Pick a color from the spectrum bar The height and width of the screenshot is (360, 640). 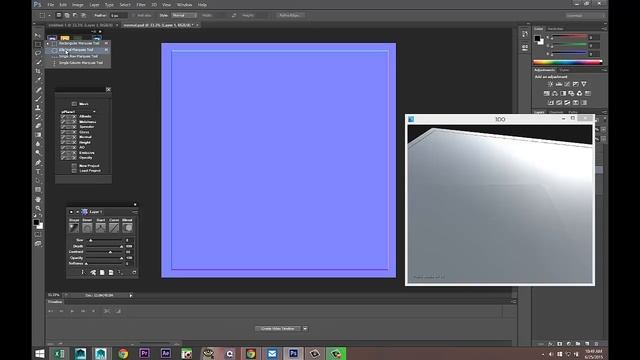pyautogui.click(x=567, y=62)
